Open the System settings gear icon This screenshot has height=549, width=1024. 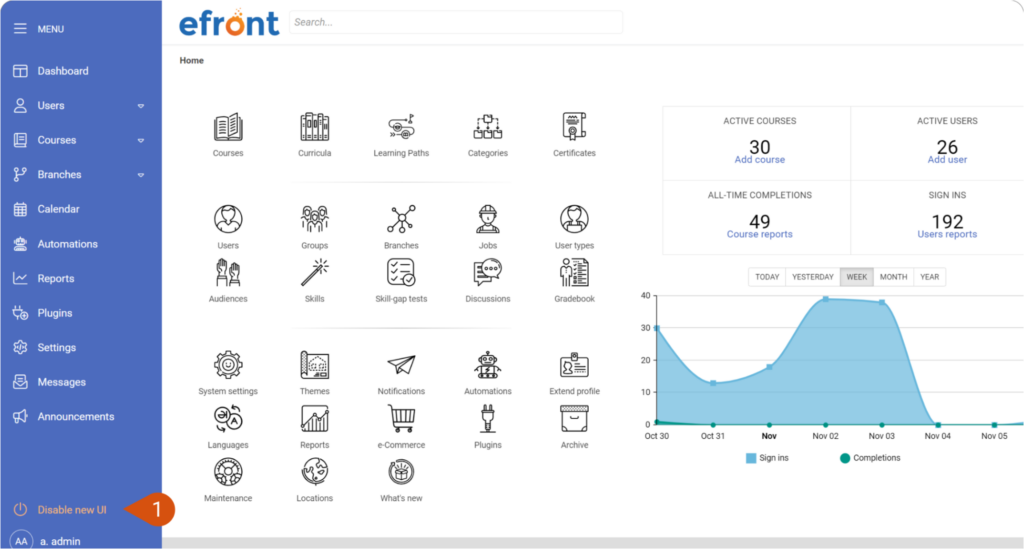228,365
